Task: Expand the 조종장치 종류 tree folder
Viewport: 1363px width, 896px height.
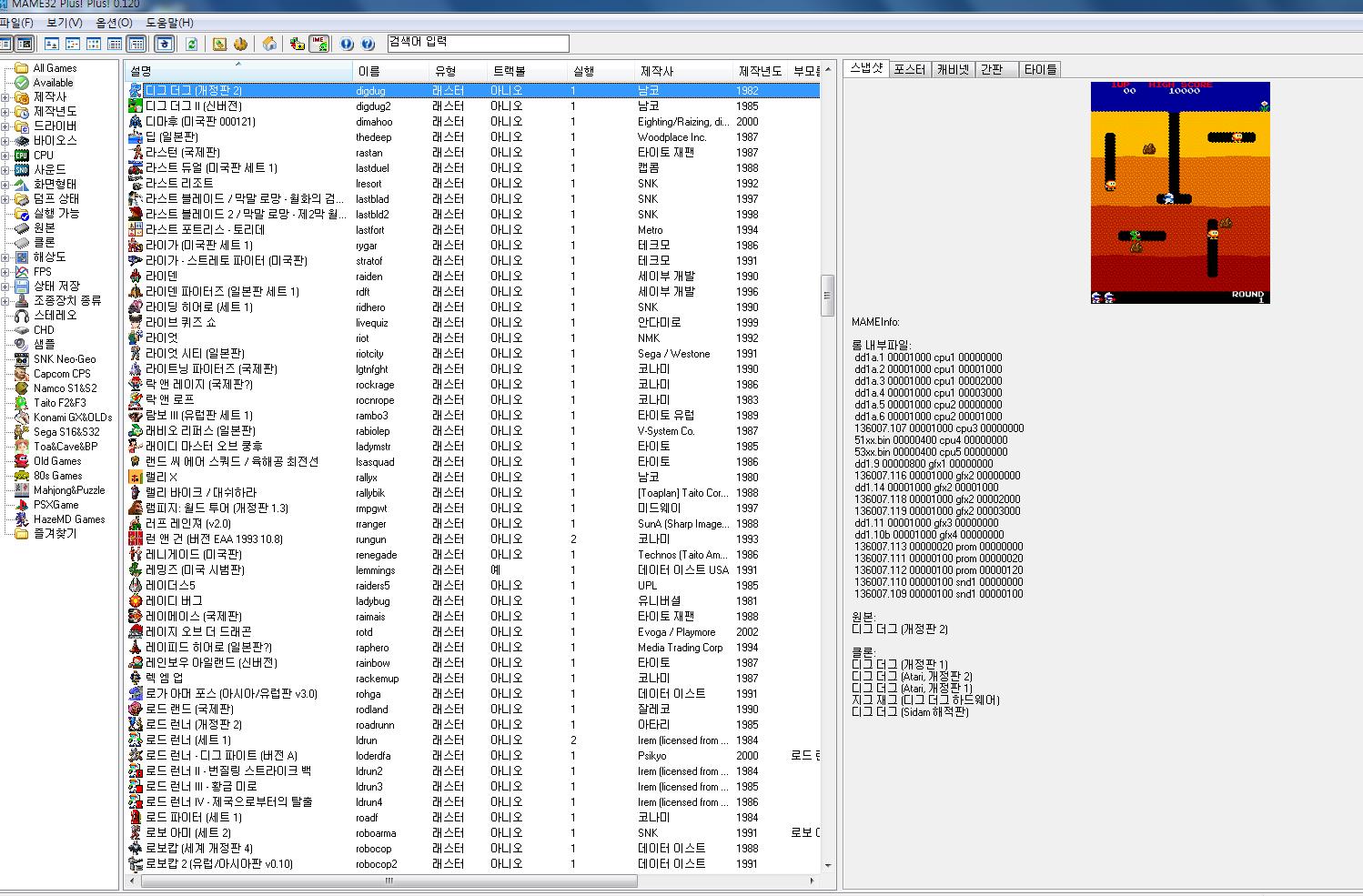Action: tap(5, 301)
